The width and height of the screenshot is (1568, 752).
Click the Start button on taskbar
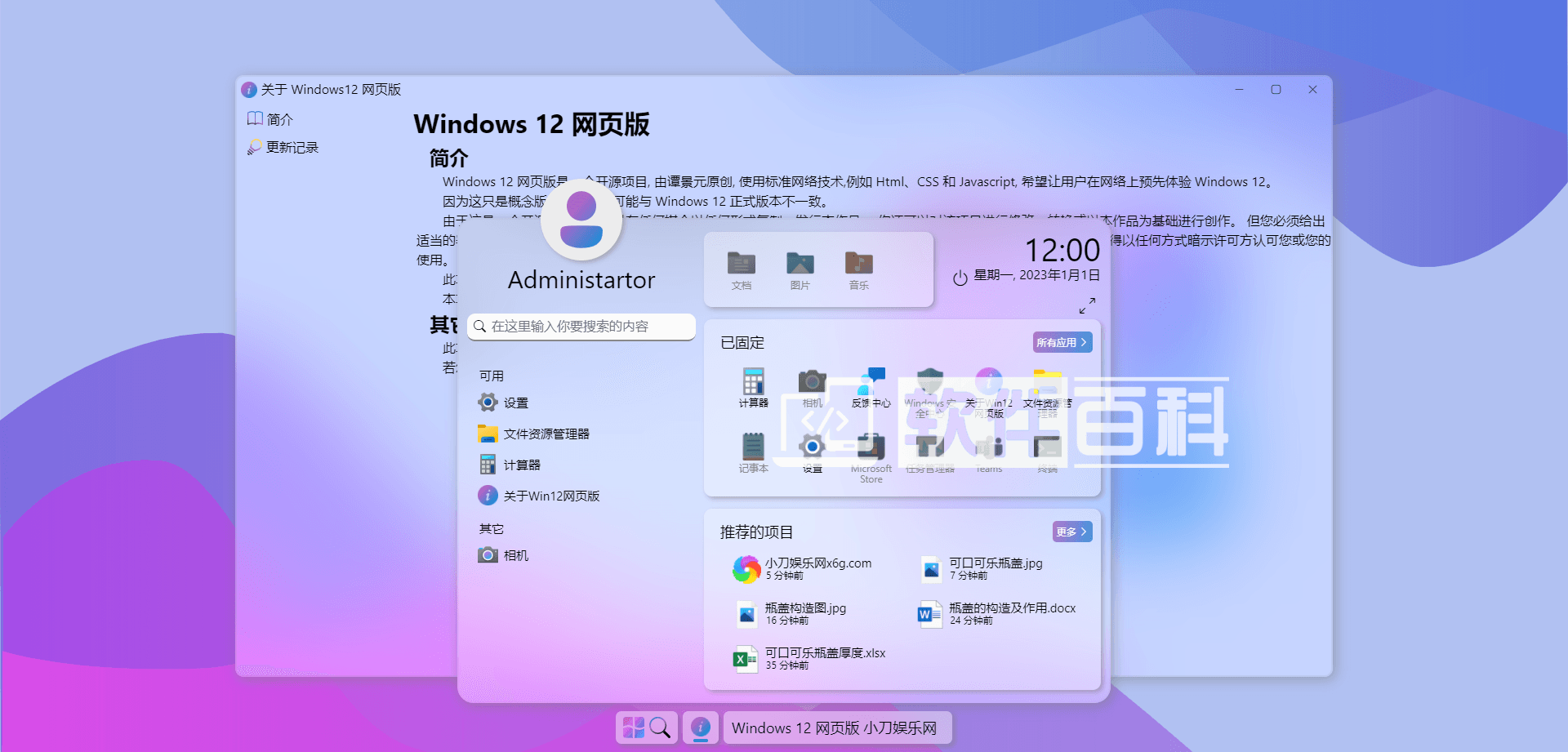click(633, 727)
